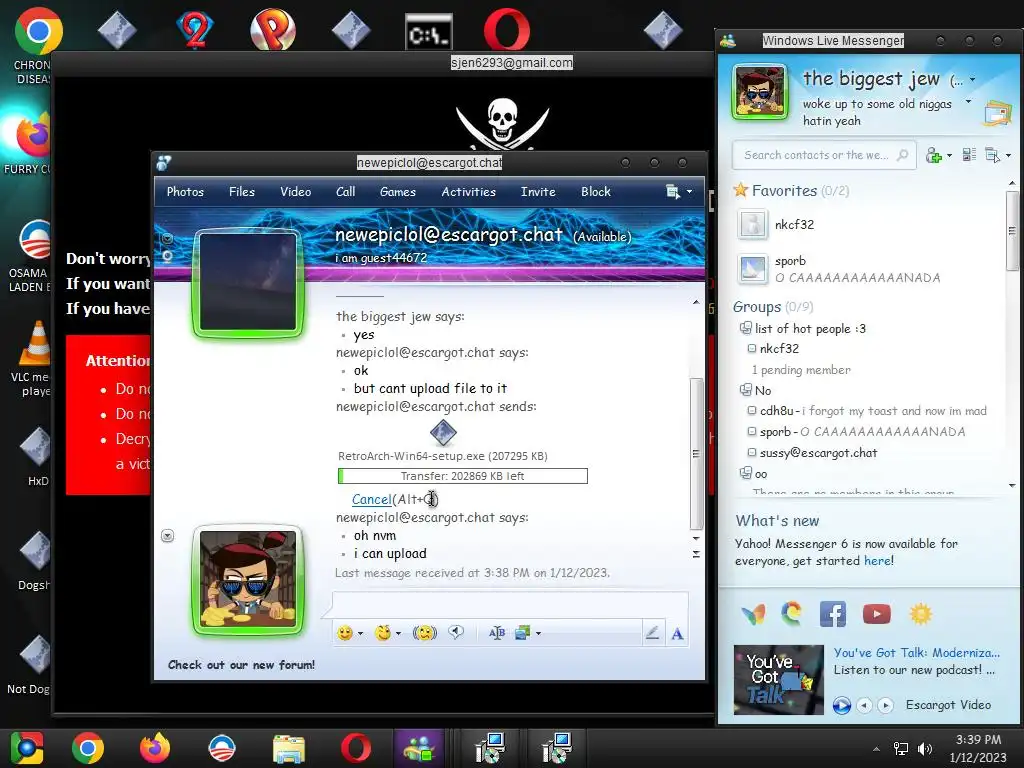
Task: Click the background picture icon in chat toolbar
Action: (x=522, y=633)
